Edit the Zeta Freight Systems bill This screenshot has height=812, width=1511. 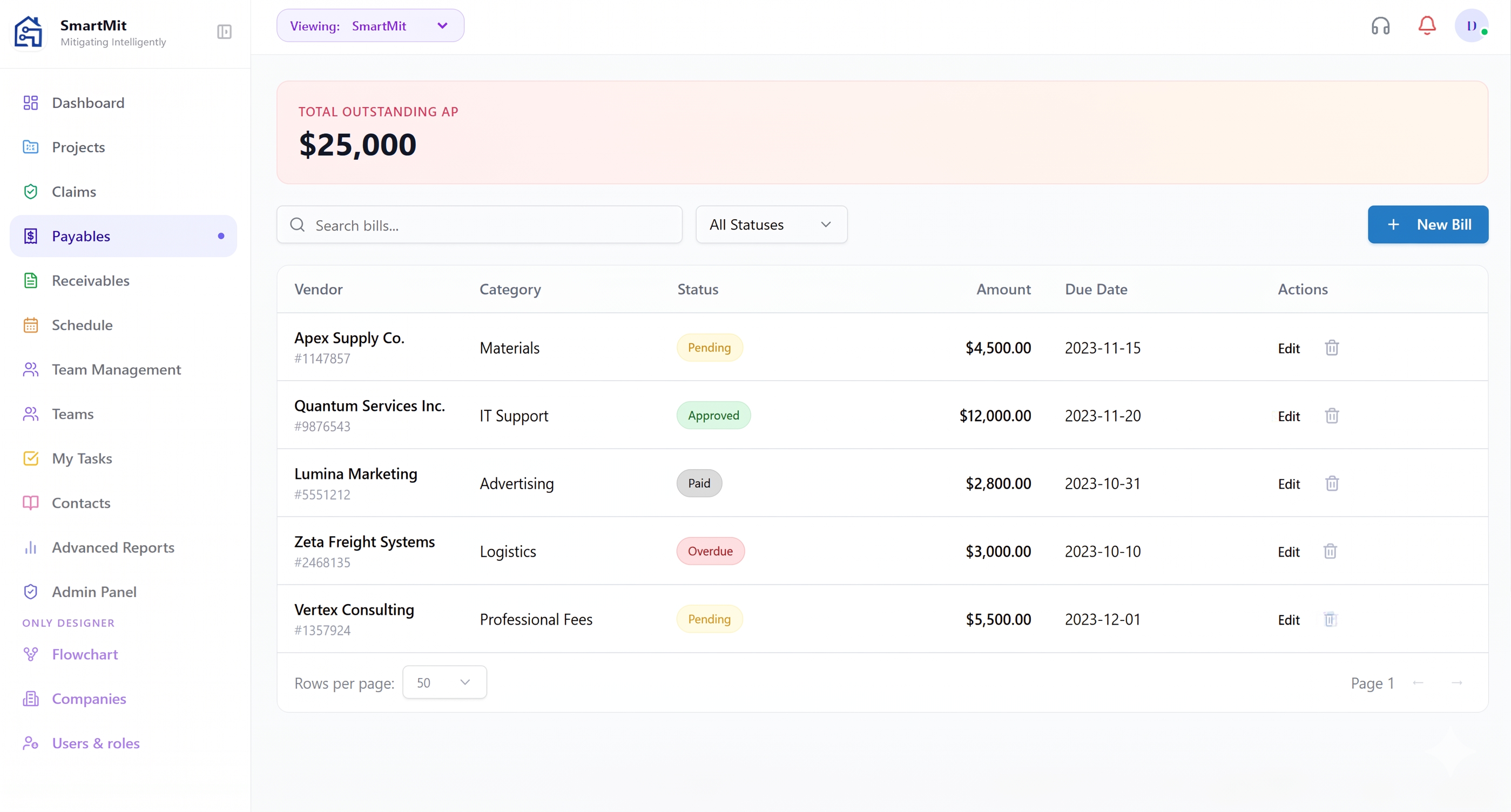(x=1288, y=552)
